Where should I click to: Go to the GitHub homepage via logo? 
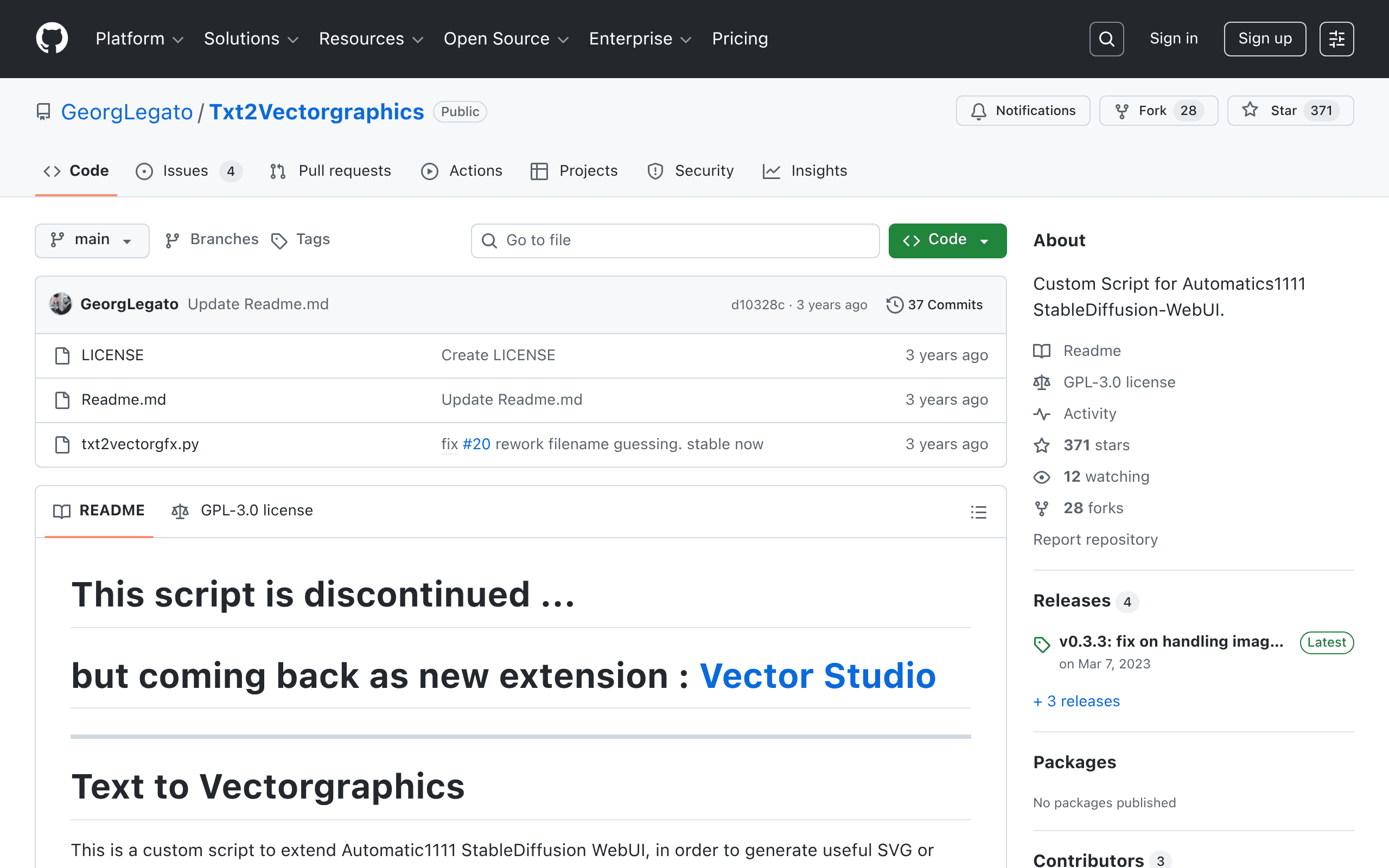(52, 39)
